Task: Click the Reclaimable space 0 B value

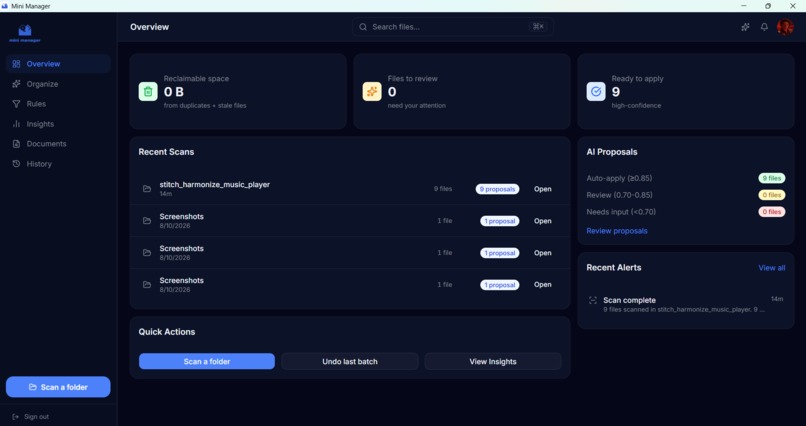Action: (x=174, y=92)
